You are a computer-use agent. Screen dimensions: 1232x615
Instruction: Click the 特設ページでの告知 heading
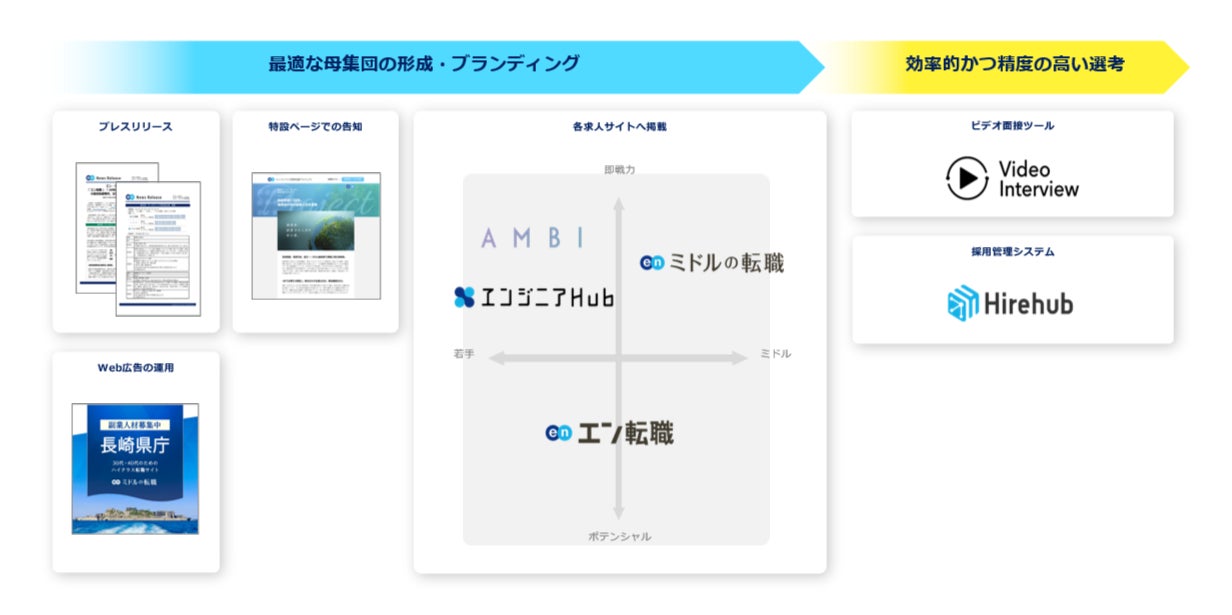315,127
